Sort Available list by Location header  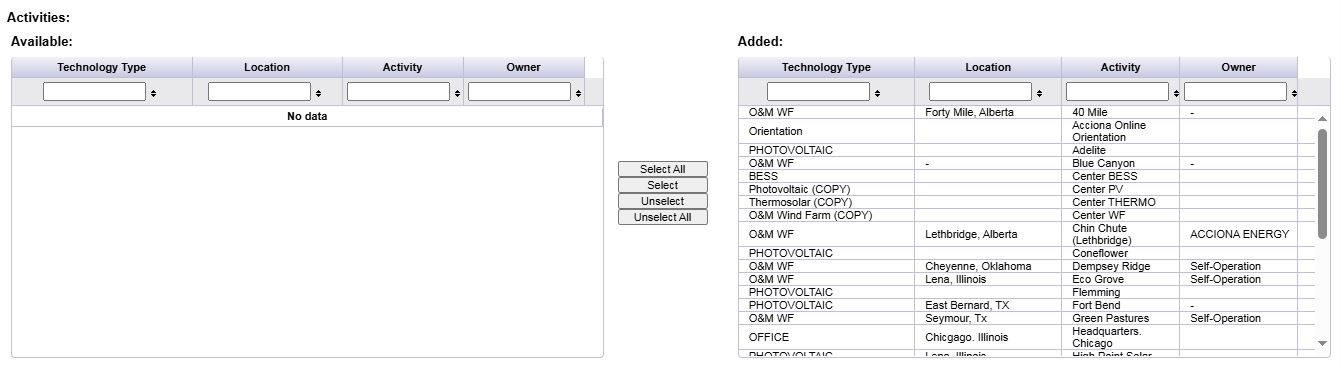[267, 67]
